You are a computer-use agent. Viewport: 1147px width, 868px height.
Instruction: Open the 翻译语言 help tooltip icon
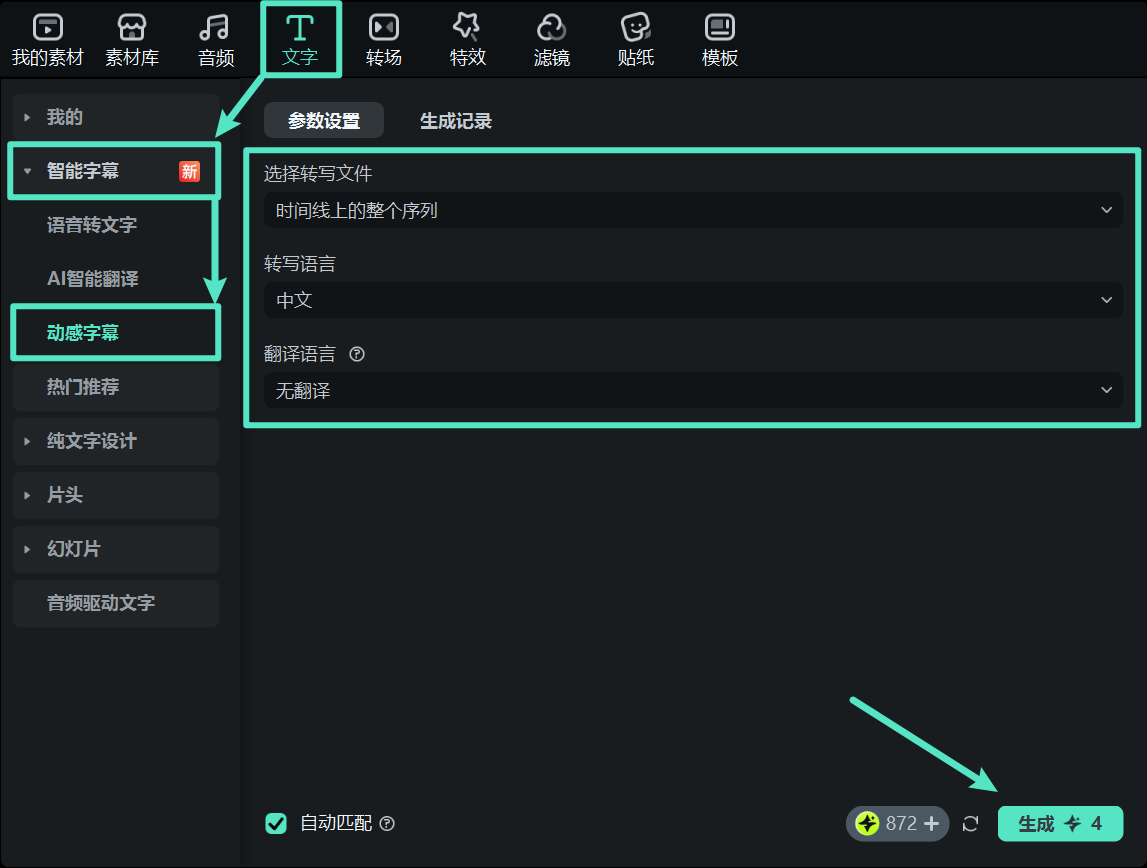[357, 353]
